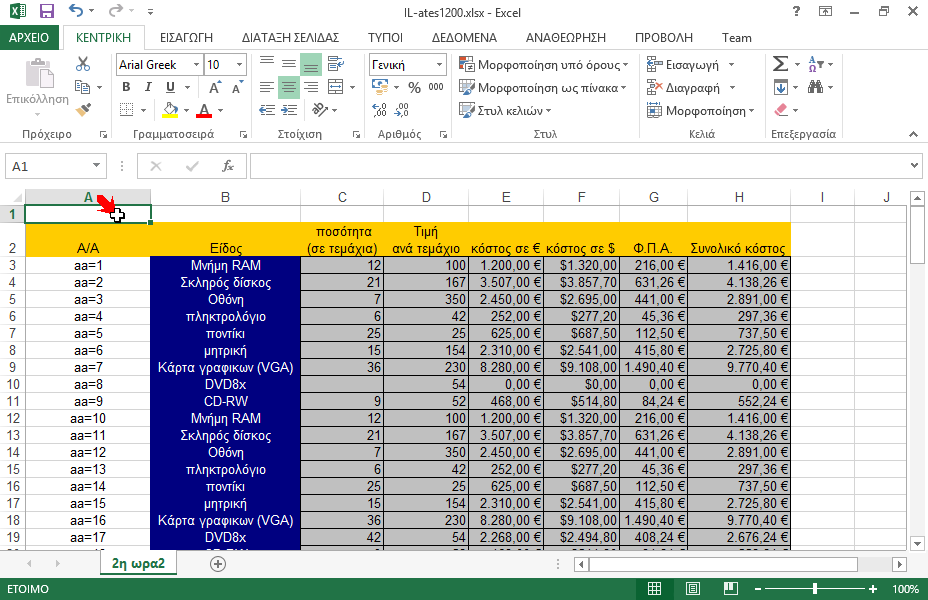The image size is (928, 600).
Task: Open font name dropdown Arial Greek
Action: point(196,64)
